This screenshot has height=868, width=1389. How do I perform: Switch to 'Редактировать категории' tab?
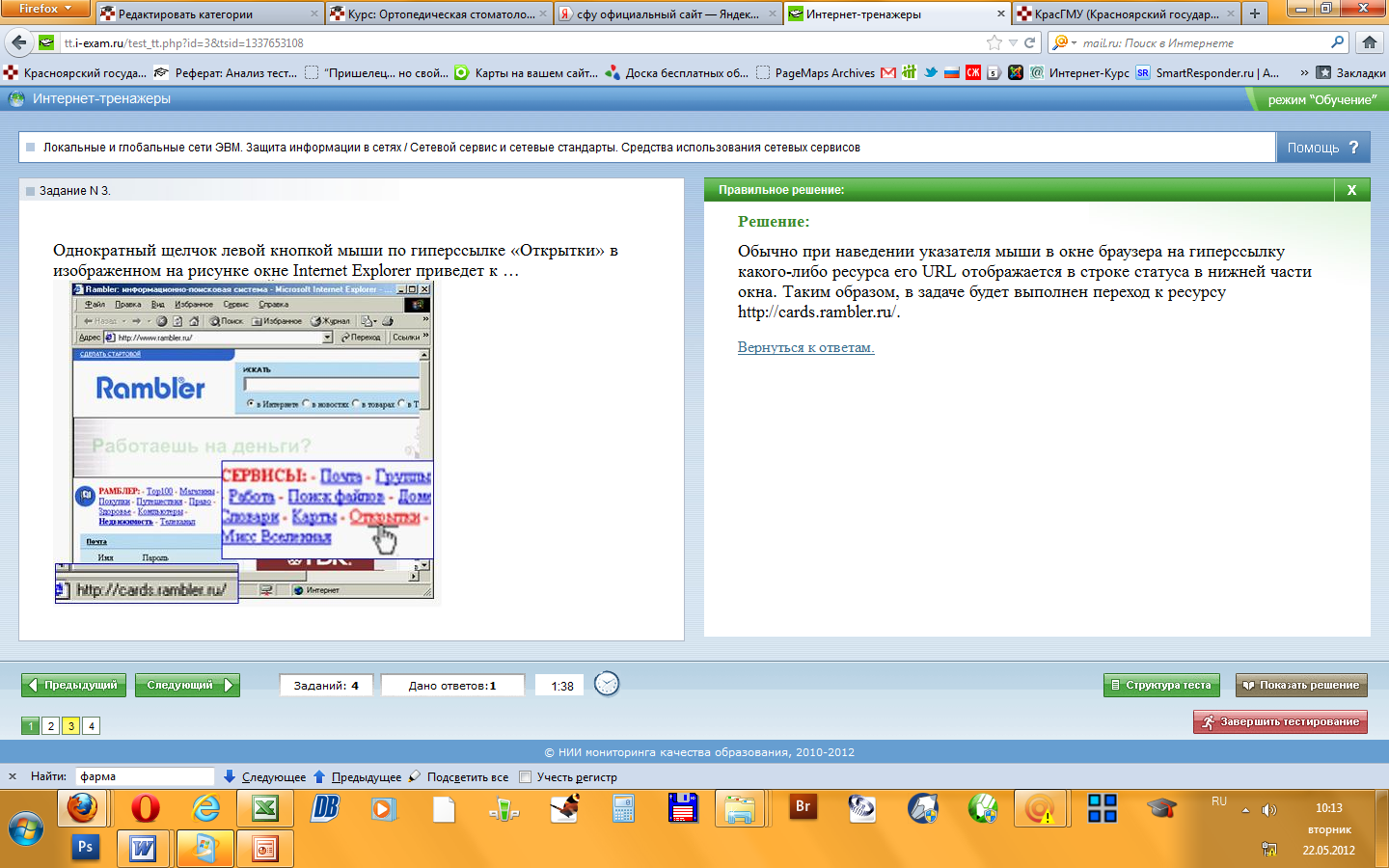tap(209, 14)
